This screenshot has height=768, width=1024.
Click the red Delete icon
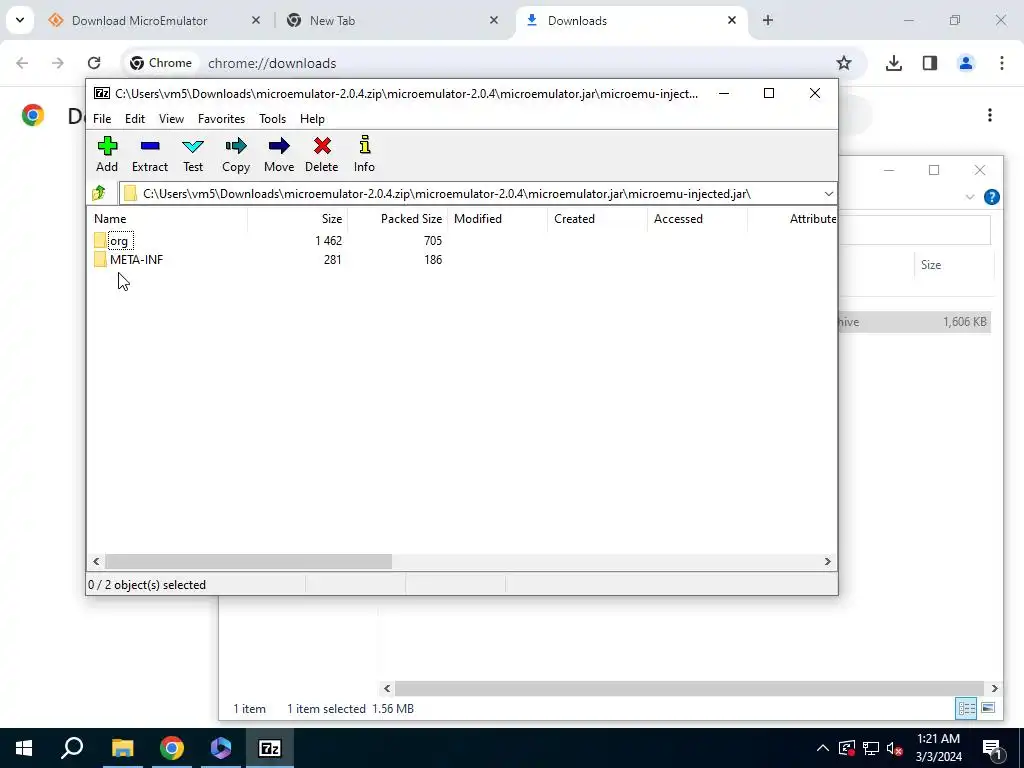321,154
